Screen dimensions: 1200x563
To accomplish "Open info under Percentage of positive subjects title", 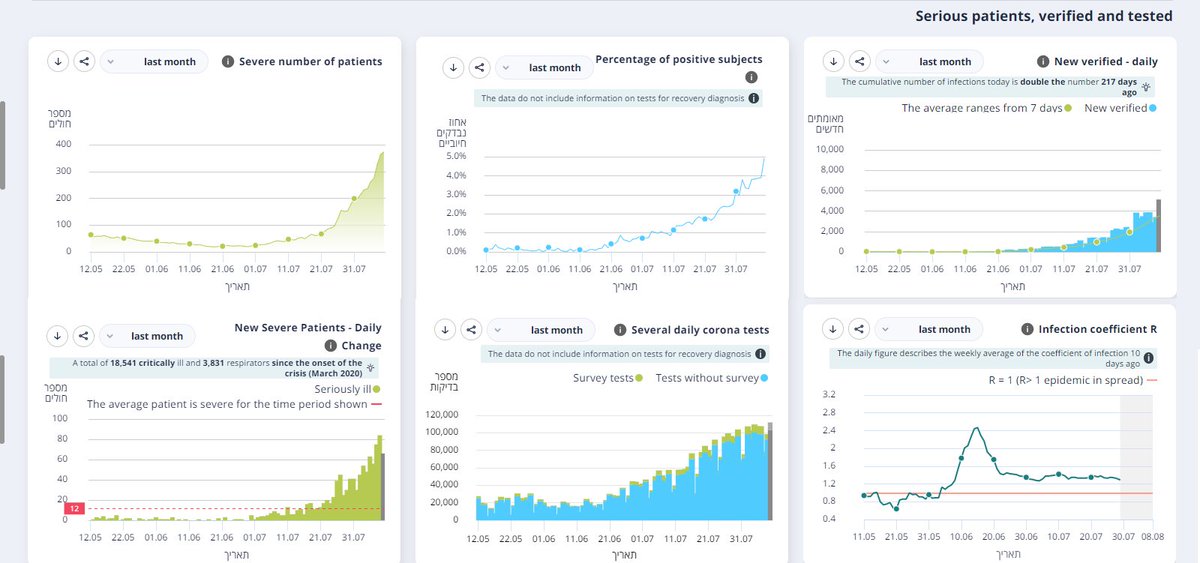I will coord(752,77).
